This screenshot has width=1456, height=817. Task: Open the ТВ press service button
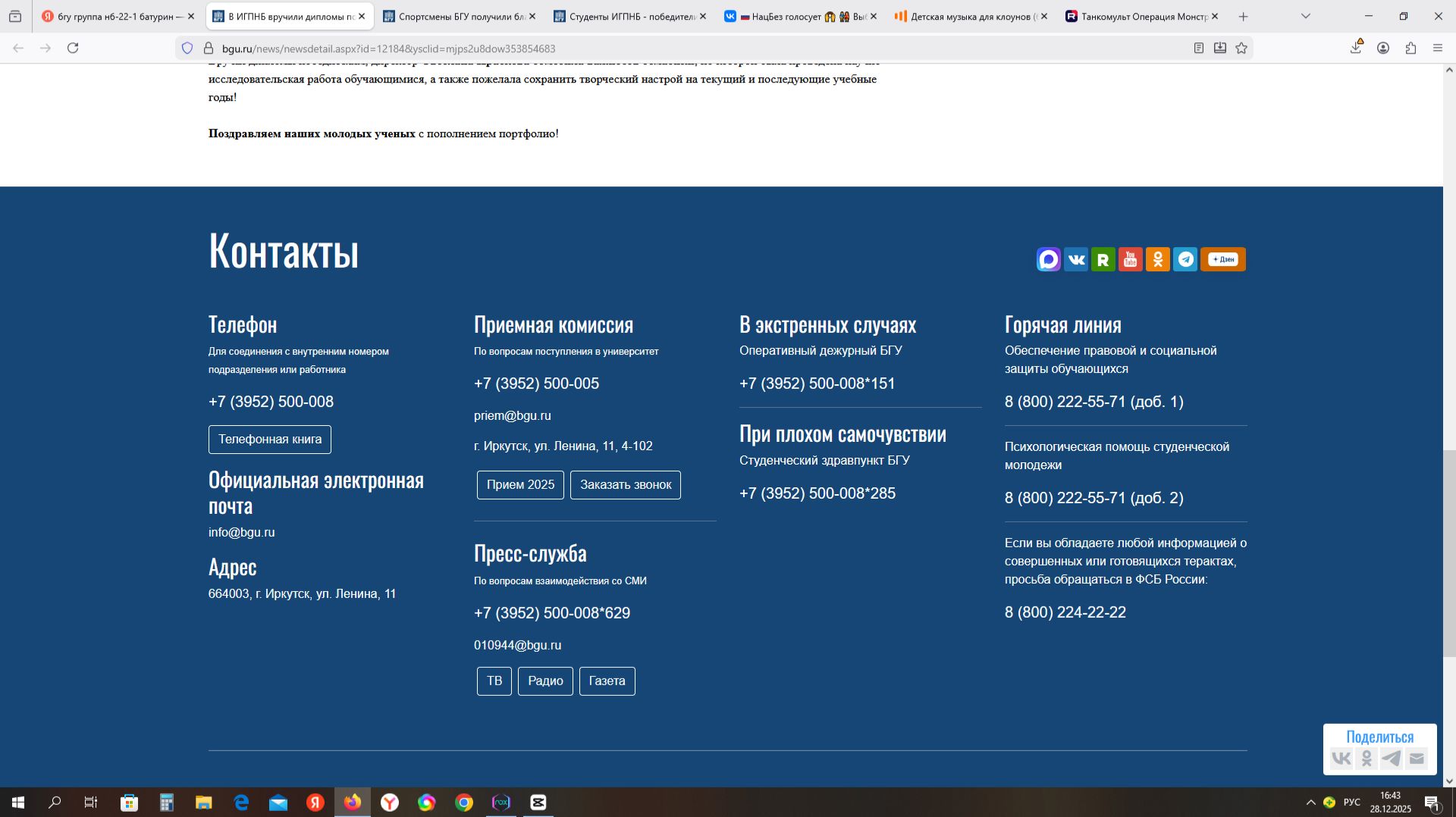[x=494, y=681]
